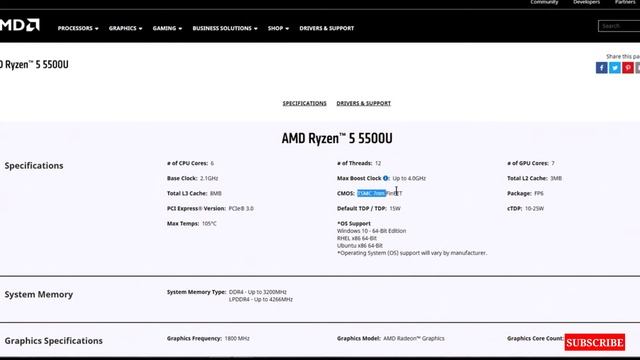Click Total L2 Cache 3MB value
The height and width of the screenshot is (360, 640).
point(556,178)
